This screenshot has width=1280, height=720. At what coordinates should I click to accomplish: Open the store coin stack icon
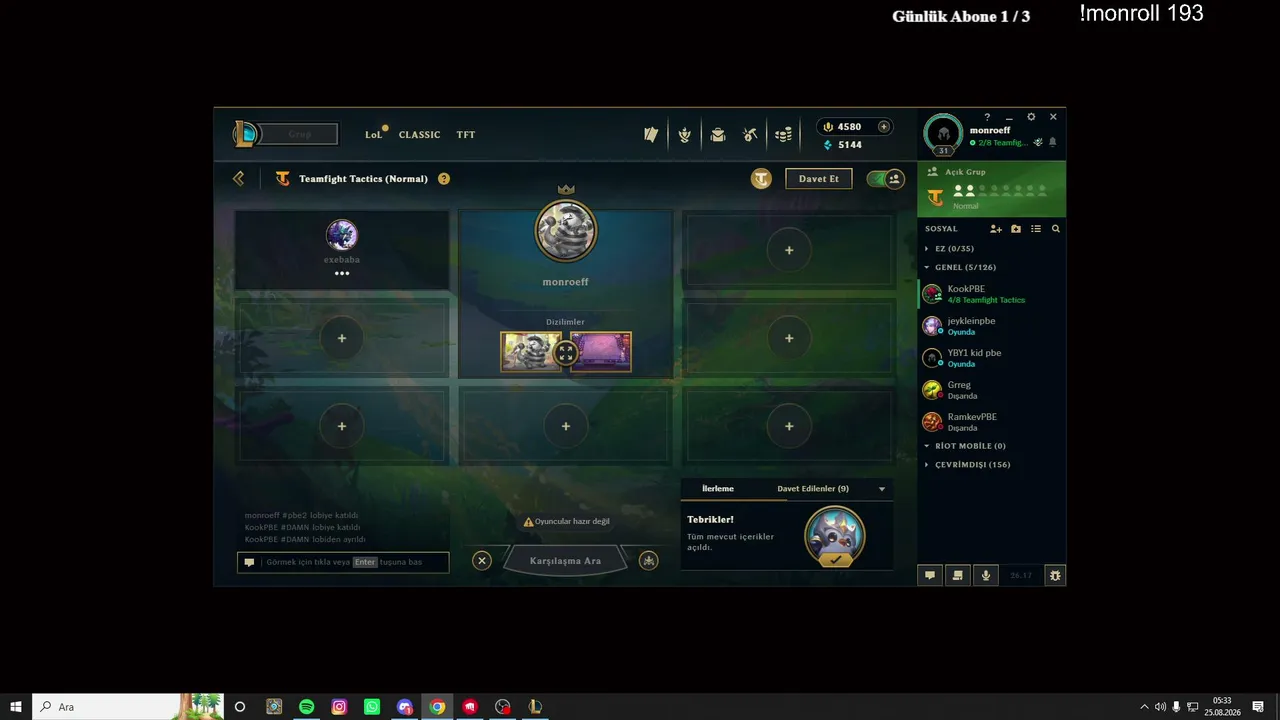tap(783, 134)
